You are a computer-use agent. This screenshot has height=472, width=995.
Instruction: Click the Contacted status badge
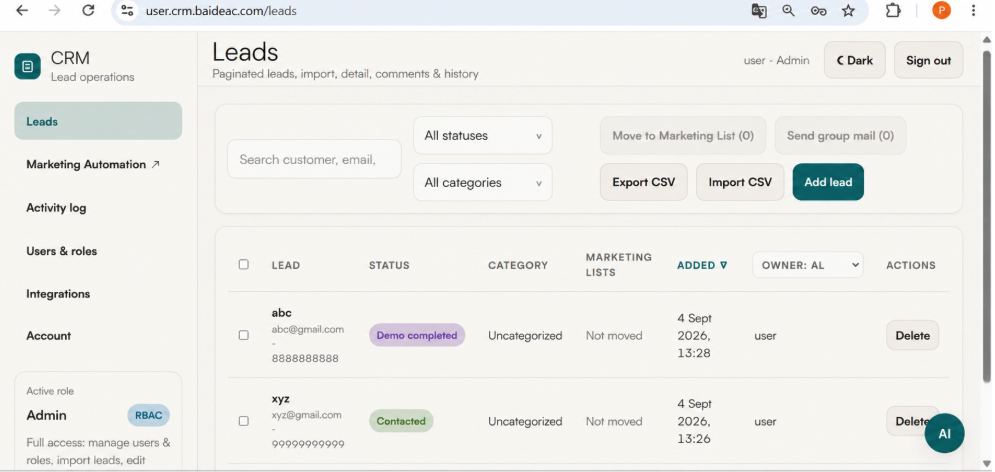click(x=401, y=421)
